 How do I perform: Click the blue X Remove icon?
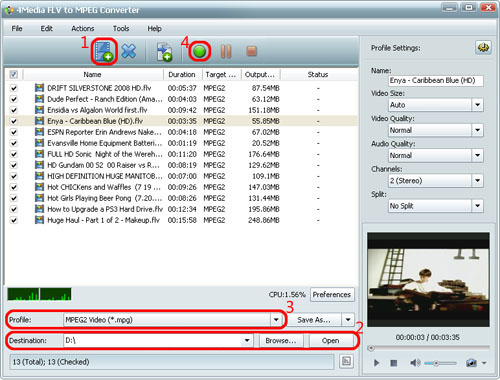[129, 51]
